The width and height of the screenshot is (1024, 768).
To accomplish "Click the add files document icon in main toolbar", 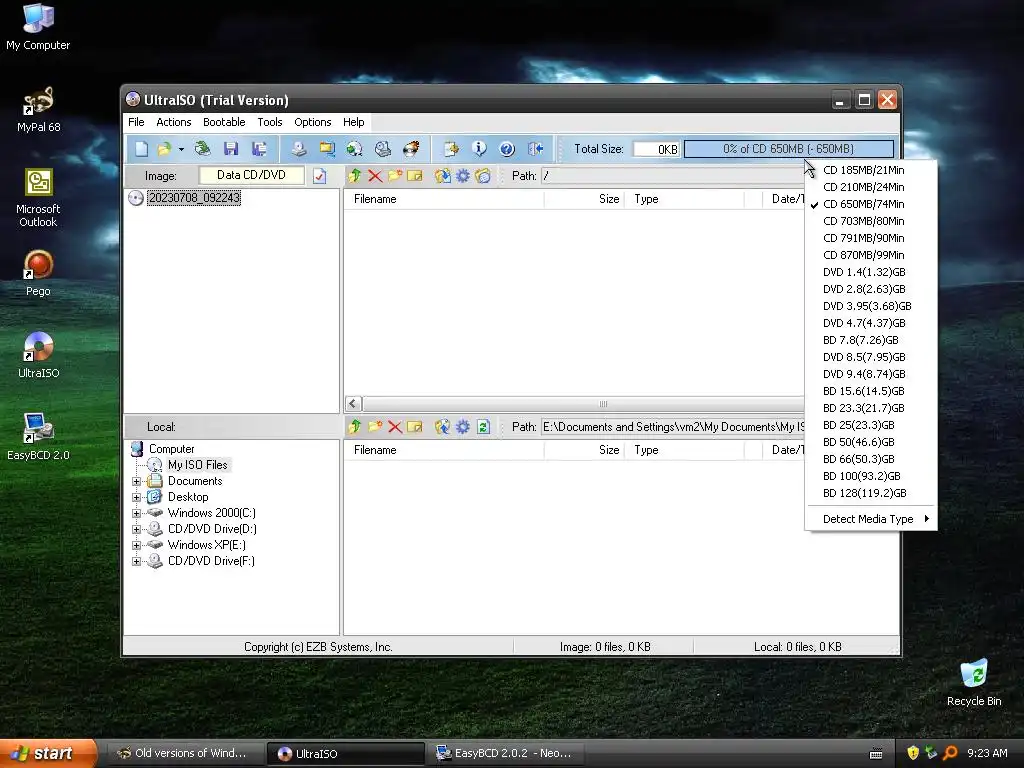I will click(451, 149).
